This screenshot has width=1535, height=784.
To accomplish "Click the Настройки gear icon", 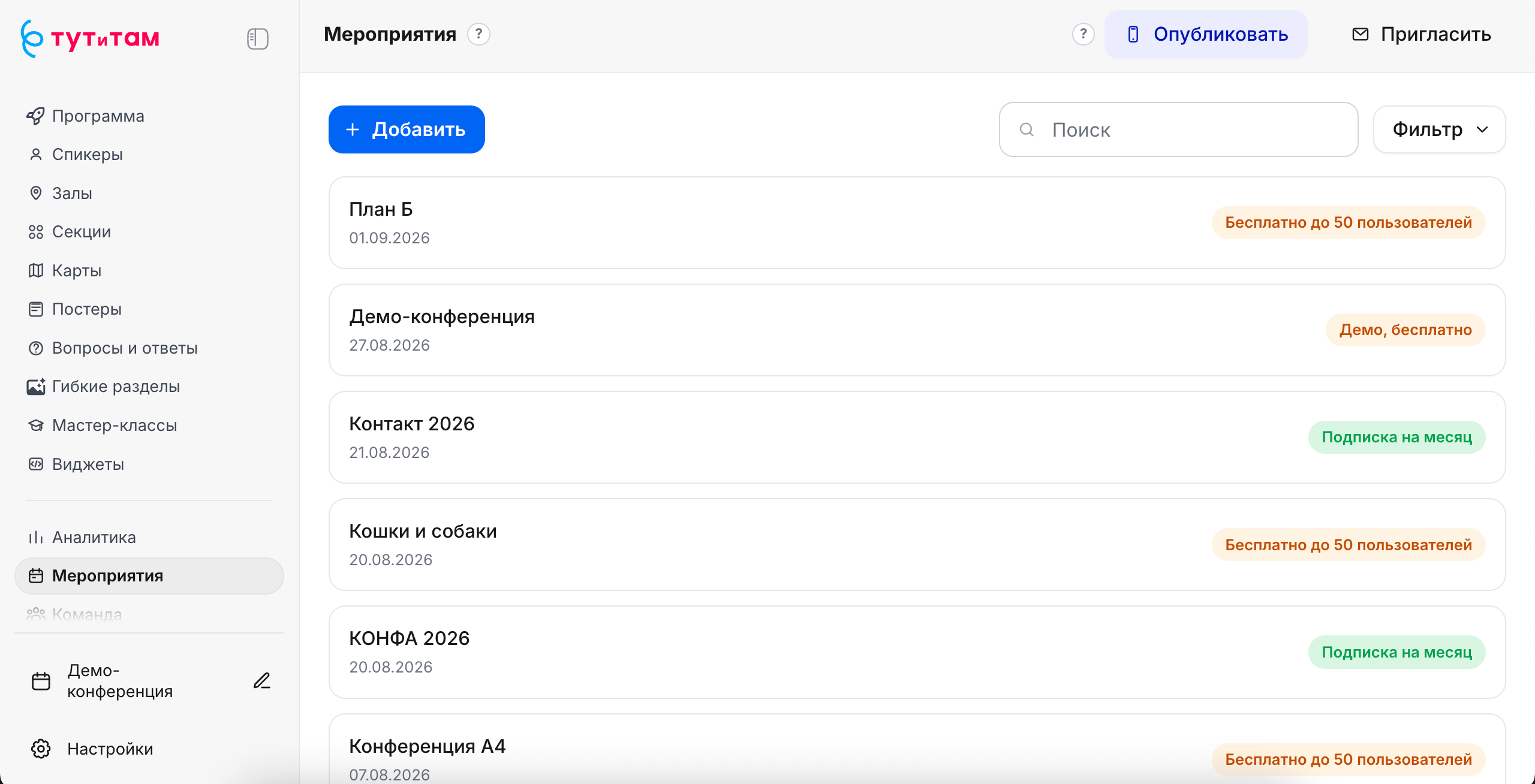I will click(x=41, y=749).
